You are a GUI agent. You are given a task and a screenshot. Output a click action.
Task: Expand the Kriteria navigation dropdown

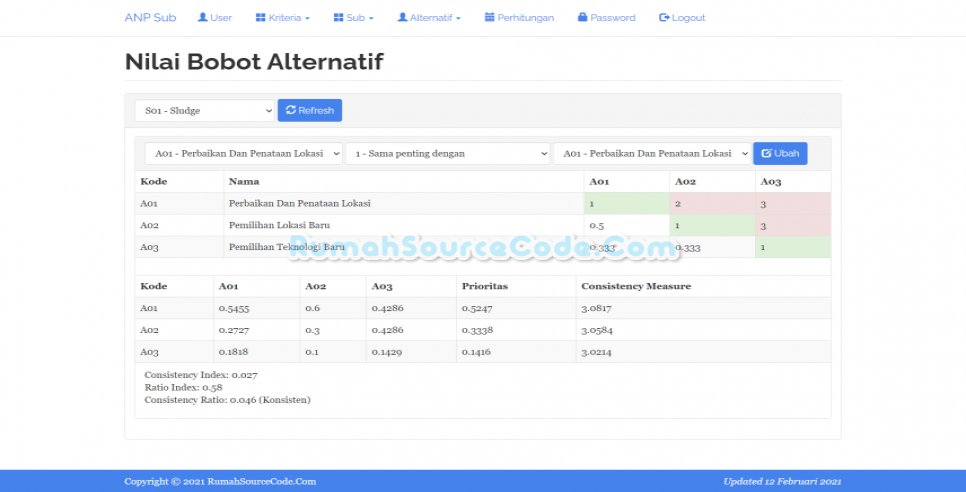[x=283, y=18]
